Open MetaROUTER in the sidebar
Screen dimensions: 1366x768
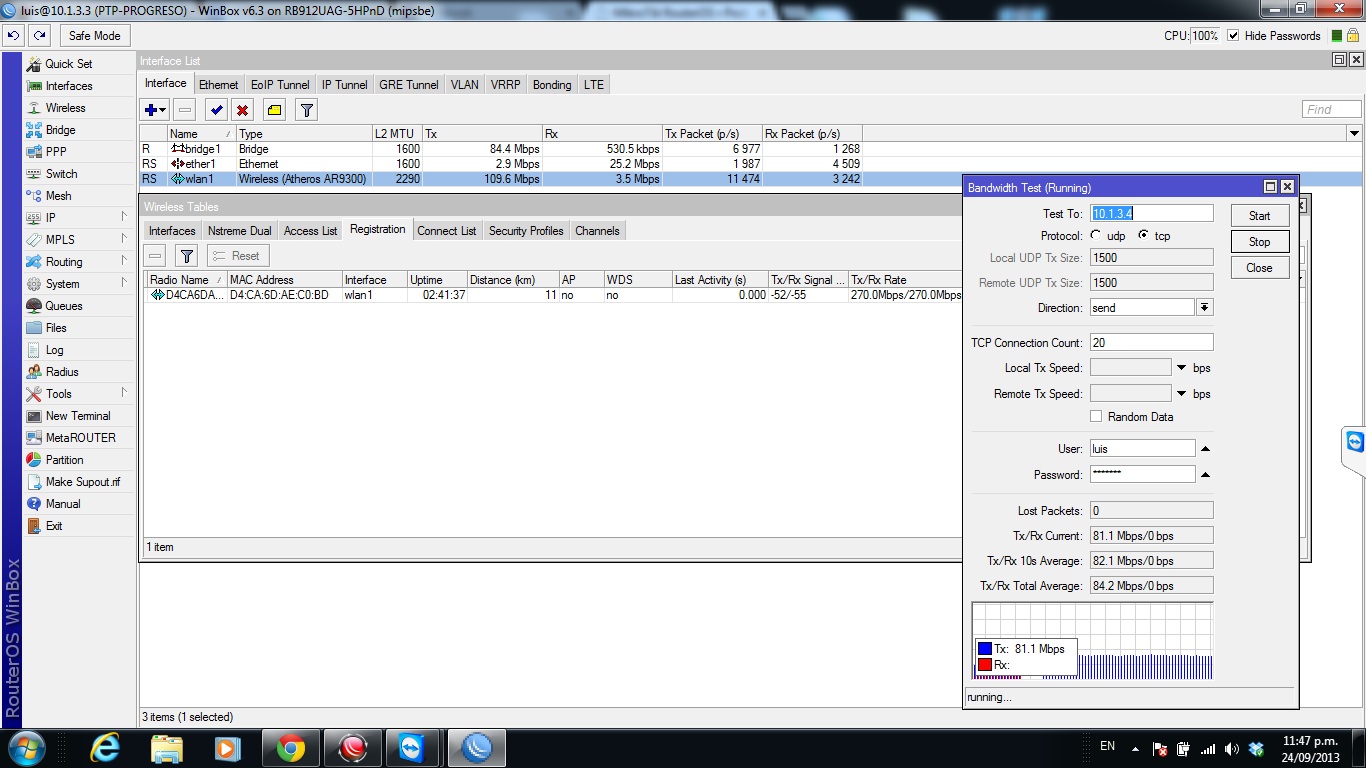(81, 438)
